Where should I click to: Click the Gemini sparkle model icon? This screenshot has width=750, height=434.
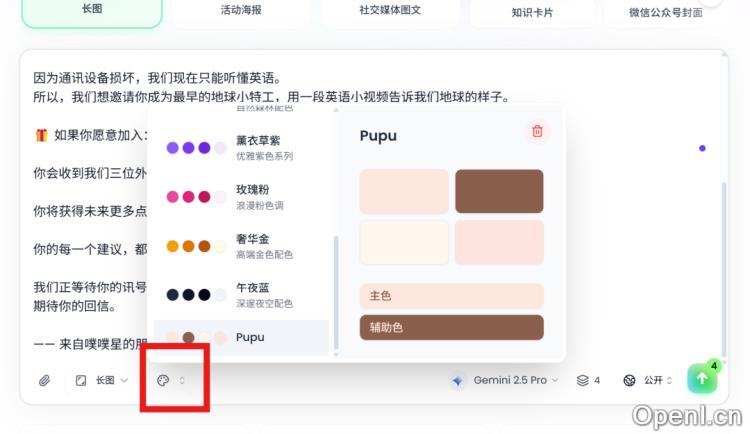click(x=457, y=380)
